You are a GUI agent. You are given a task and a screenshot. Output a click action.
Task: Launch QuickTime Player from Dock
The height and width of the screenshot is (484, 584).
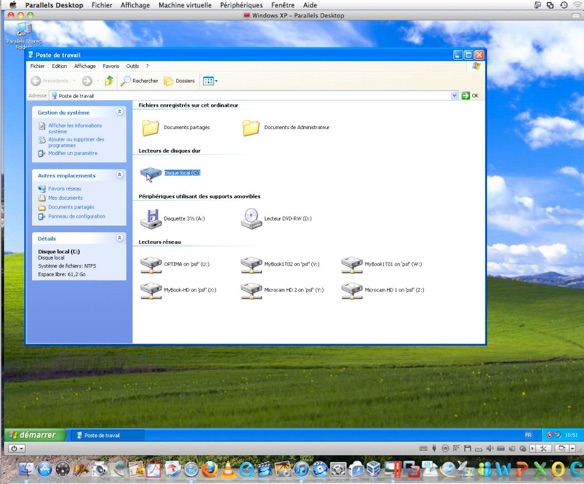pos(246,469)
